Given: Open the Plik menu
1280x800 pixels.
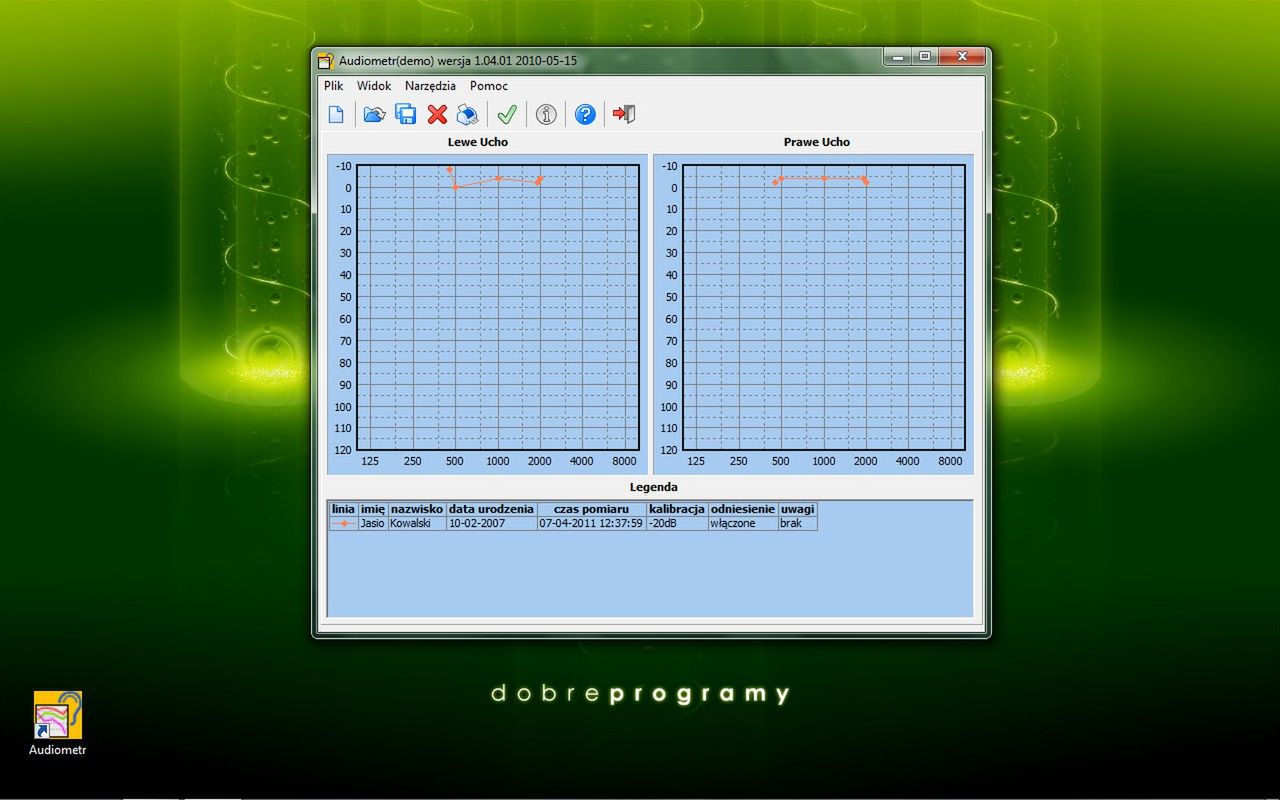Looking at the screenshot, I should coord(333,86).
